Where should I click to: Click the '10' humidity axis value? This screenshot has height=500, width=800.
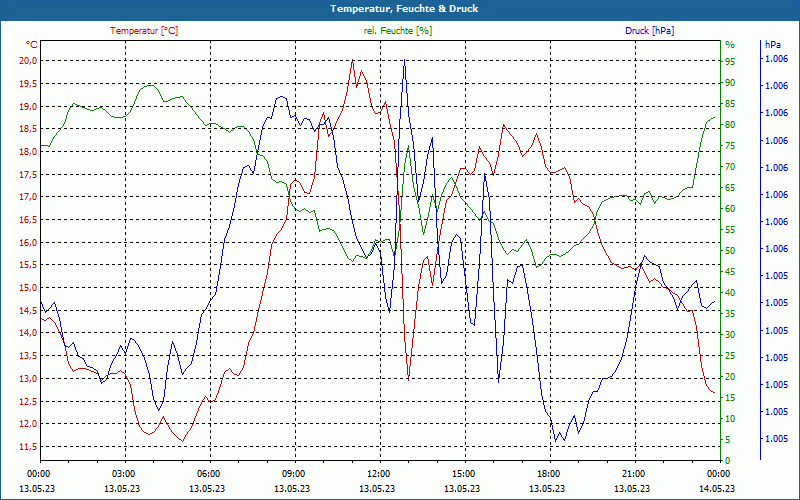click(x=730, y=418)
